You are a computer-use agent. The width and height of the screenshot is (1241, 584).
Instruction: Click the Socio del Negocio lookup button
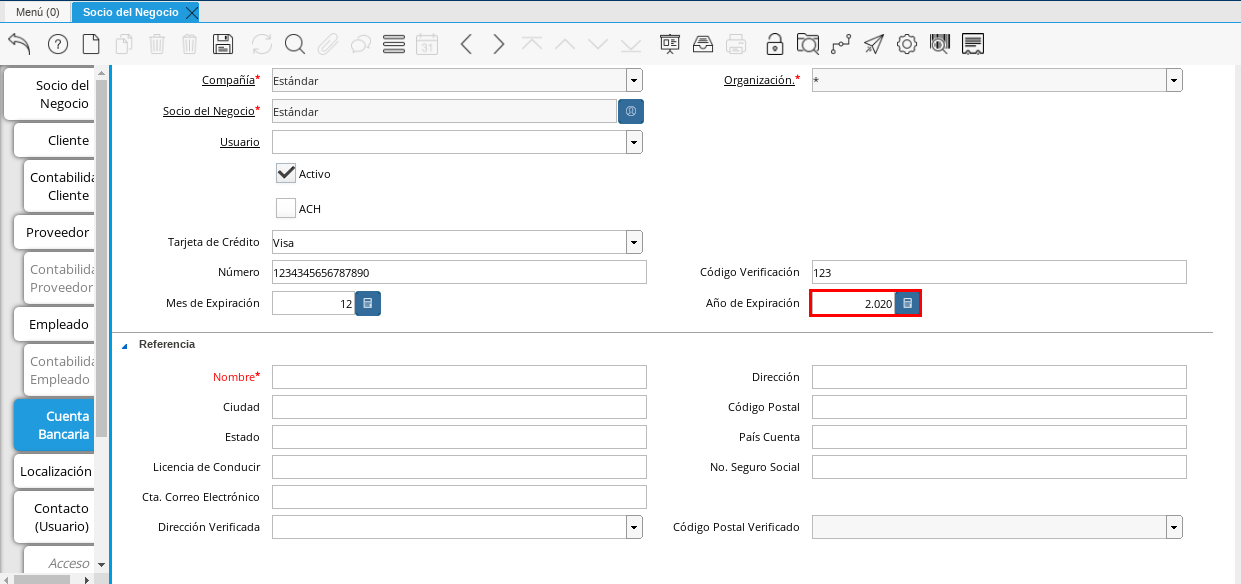pos(631,111)
